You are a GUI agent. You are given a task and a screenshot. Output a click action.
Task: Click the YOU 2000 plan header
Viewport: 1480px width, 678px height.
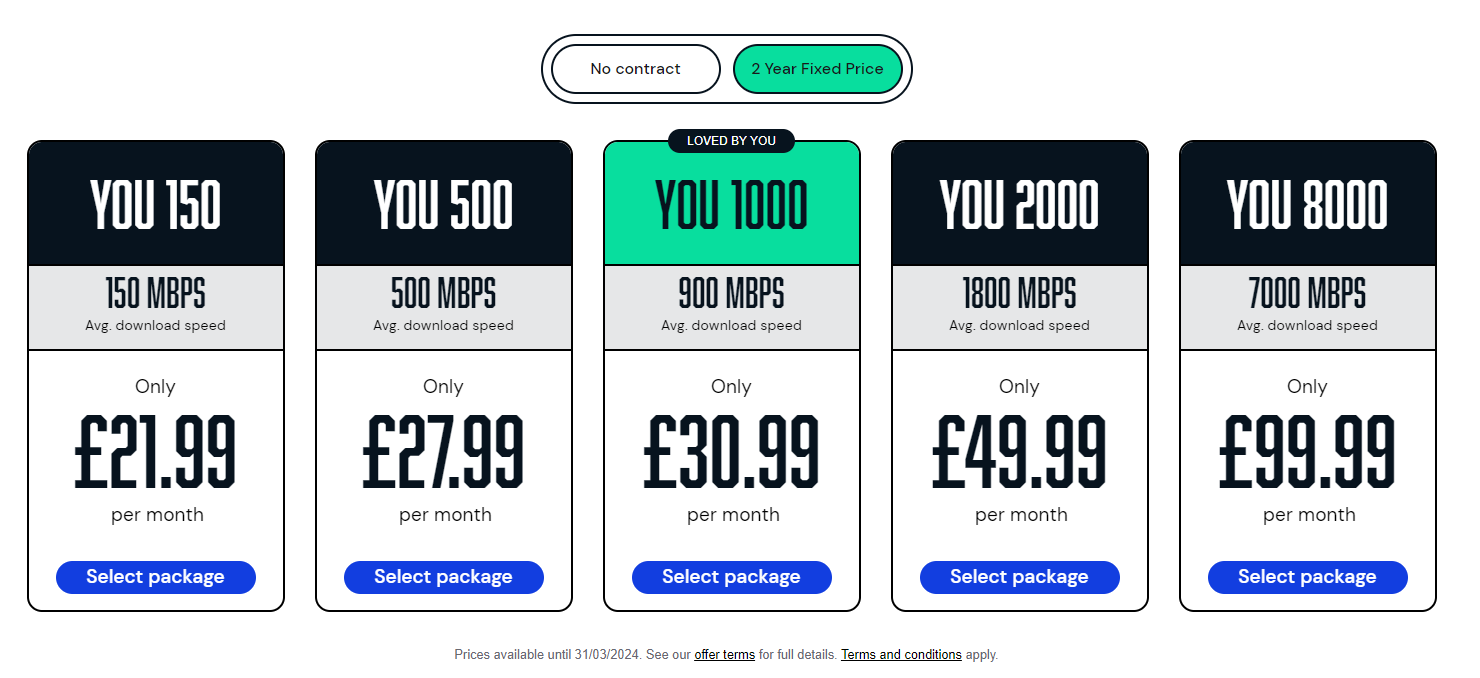(1019, 205)
